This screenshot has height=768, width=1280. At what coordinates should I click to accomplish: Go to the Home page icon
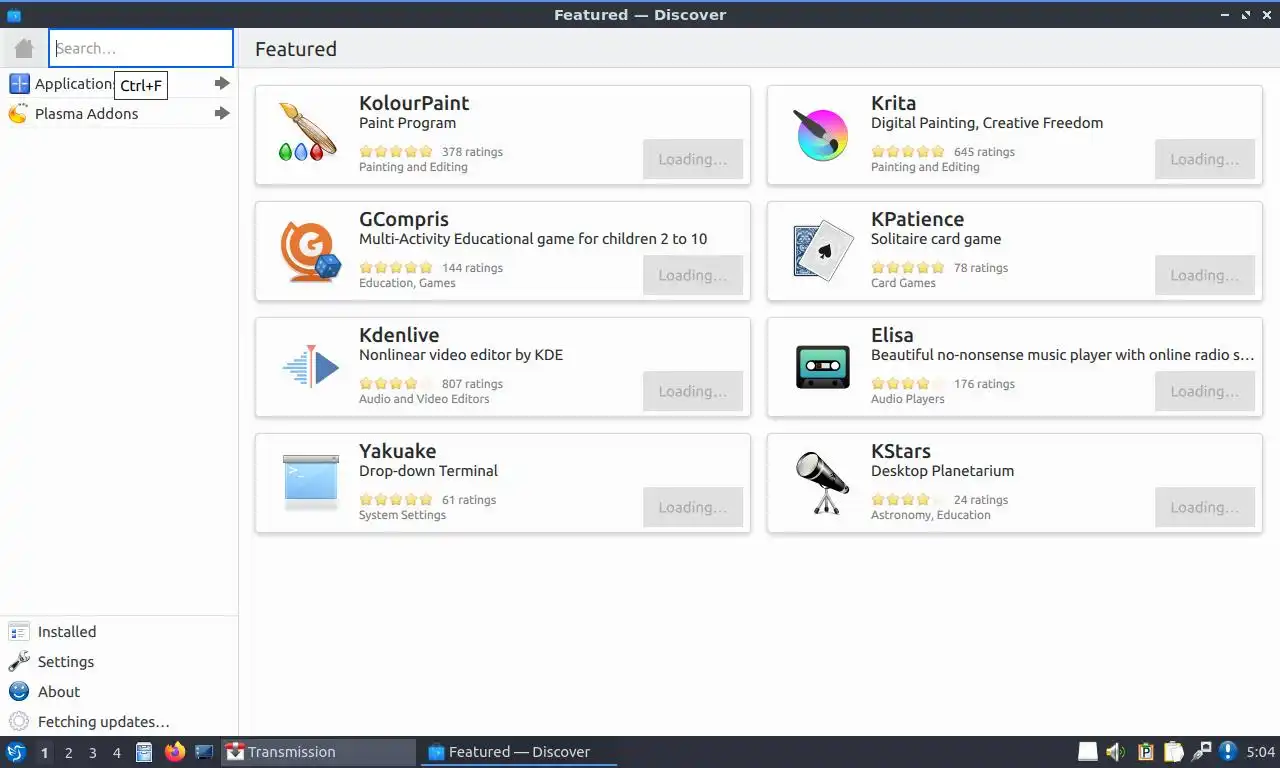coord(24,48)
